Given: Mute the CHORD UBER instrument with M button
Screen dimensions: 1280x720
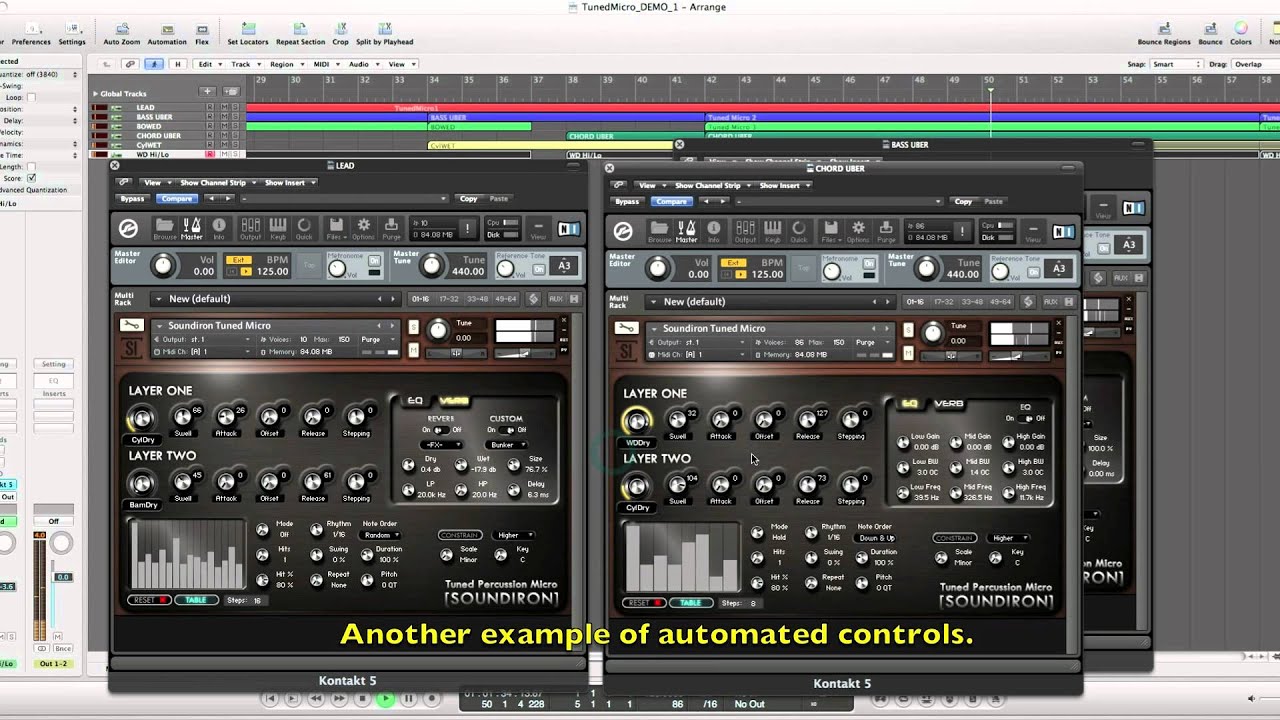Looking at the screenshot, I should pyautogui.click(x=908, y=352).
